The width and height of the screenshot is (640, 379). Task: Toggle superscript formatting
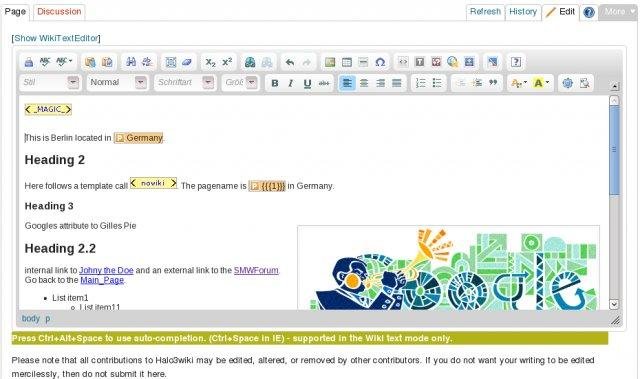click(x=227, y=62)
